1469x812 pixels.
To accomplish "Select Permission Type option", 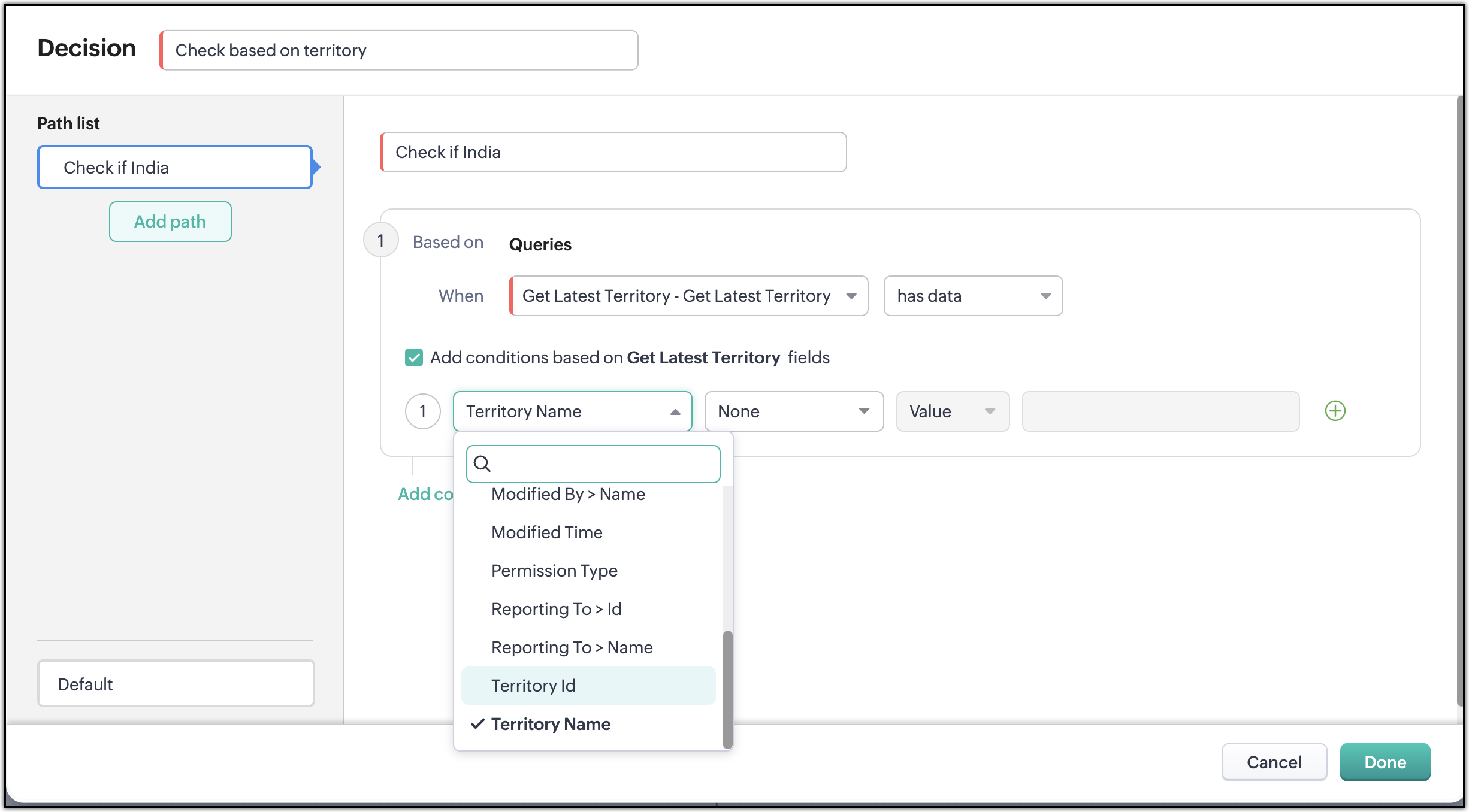I will pos(554,571).
